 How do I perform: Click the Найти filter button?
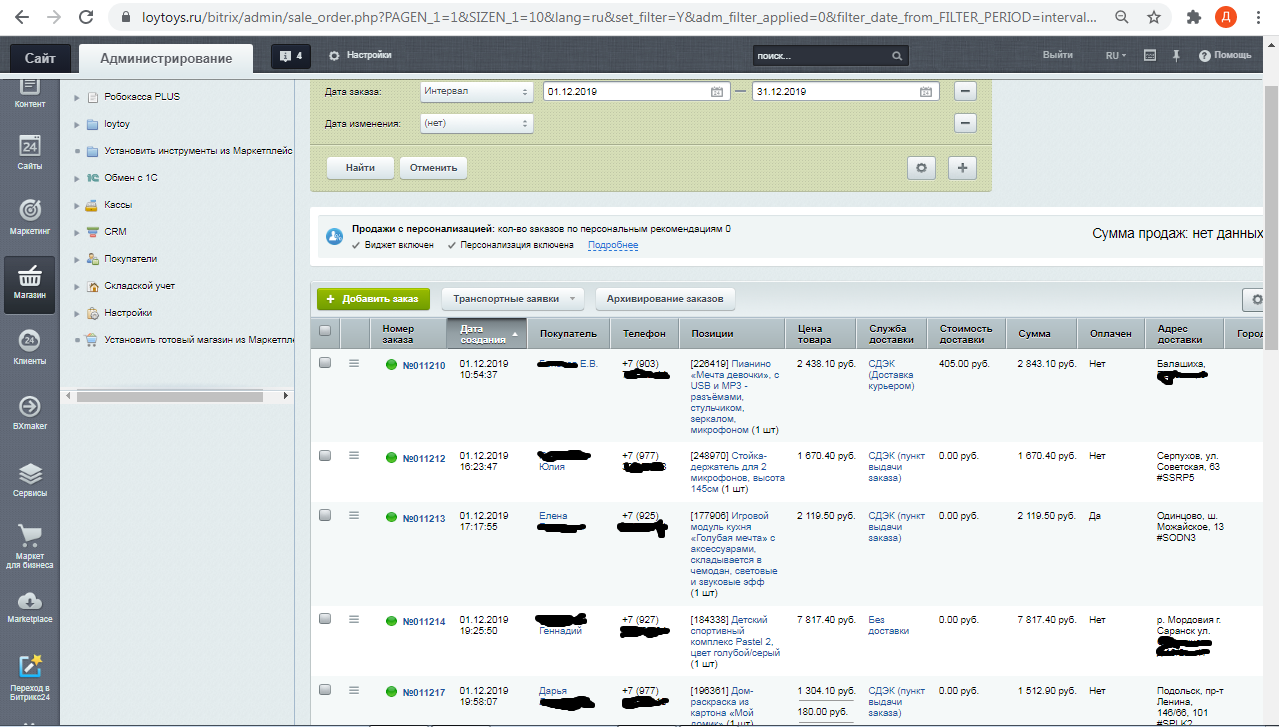click(361, 168)
